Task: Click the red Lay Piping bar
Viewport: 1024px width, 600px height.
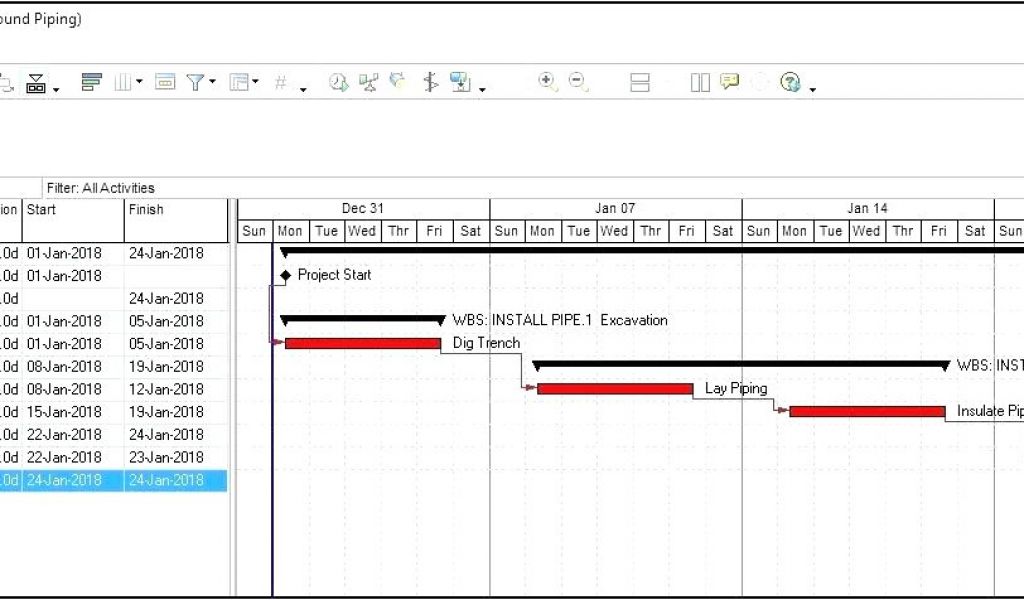Action: tap(614, 389)
